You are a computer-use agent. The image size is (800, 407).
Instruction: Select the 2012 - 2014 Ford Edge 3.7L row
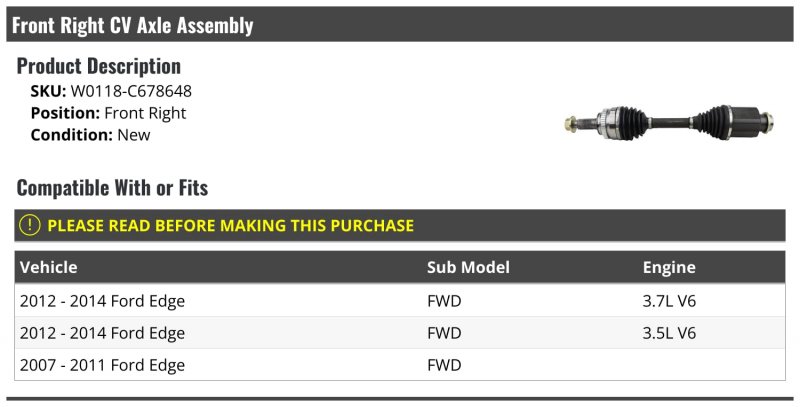[x=399, y=300]
